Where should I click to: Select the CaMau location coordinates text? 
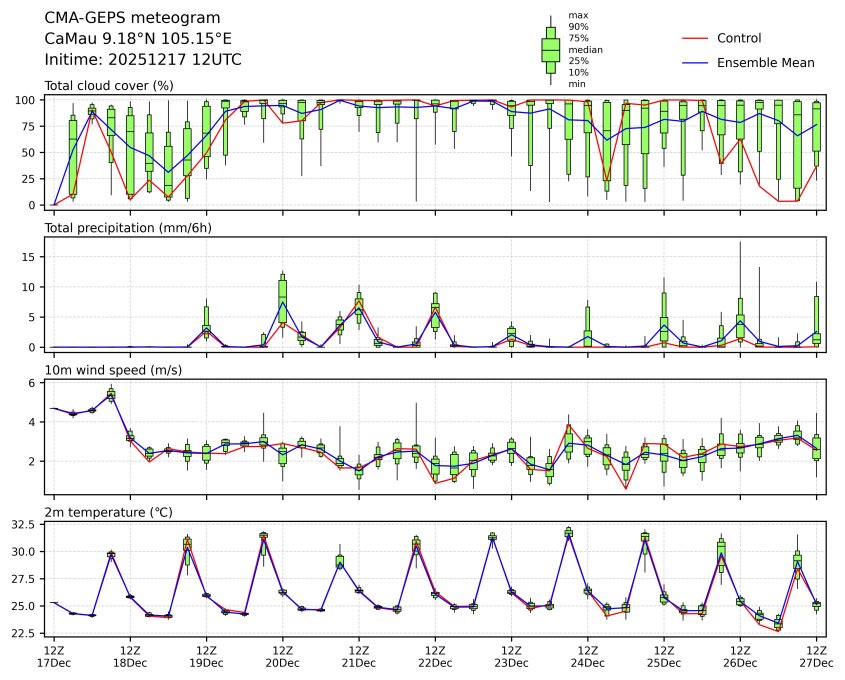click(x=138, y=38)
